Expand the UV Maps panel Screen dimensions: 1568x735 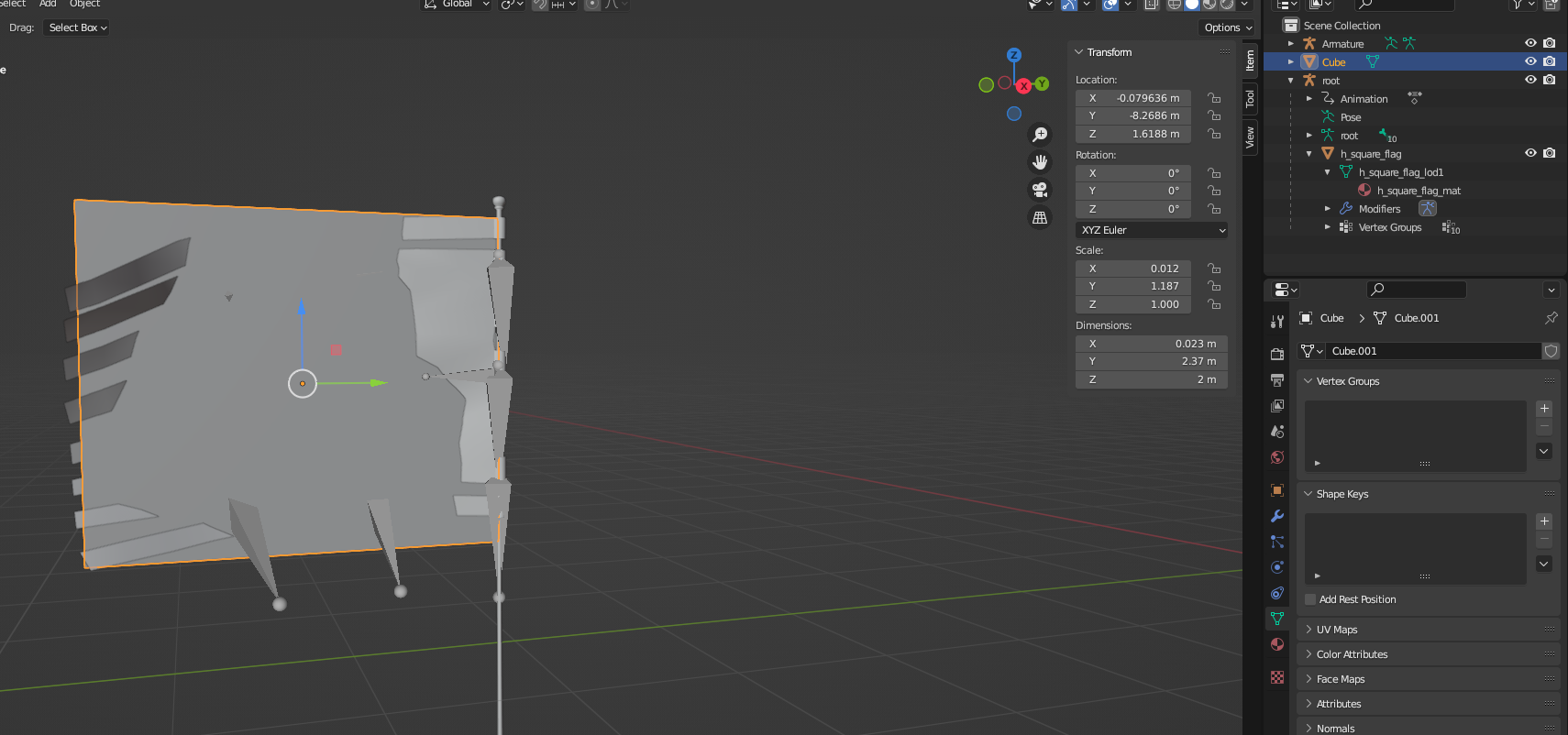[x=1337, y=630]
